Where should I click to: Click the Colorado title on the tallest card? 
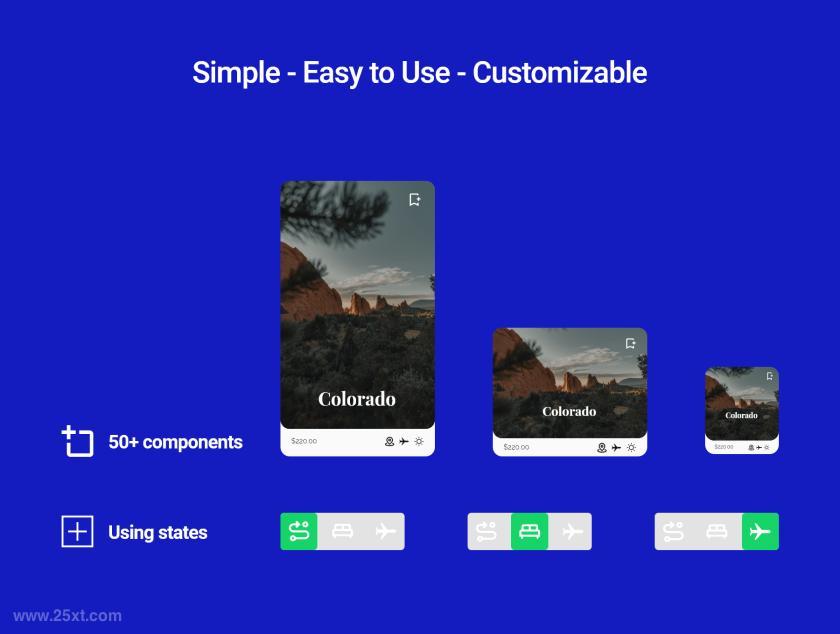point(357,399)
